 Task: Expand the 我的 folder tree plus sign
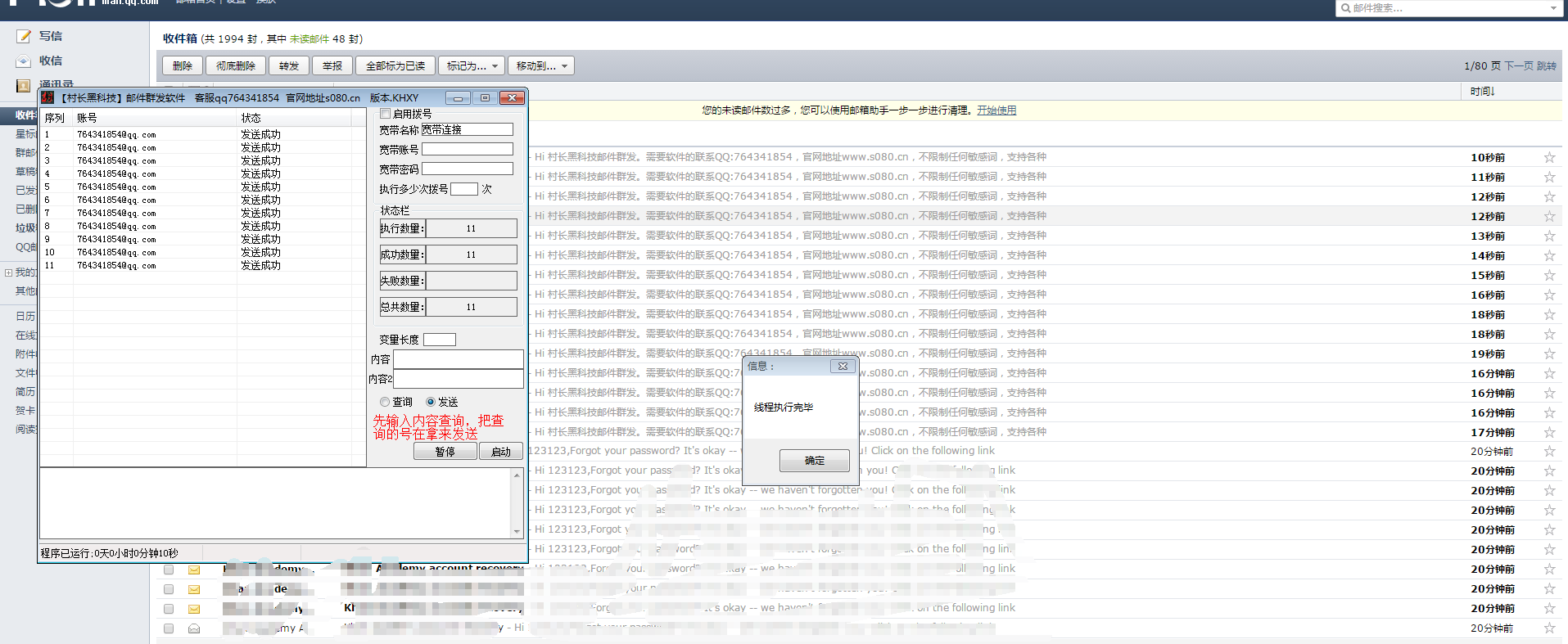(x=8, y=272)
